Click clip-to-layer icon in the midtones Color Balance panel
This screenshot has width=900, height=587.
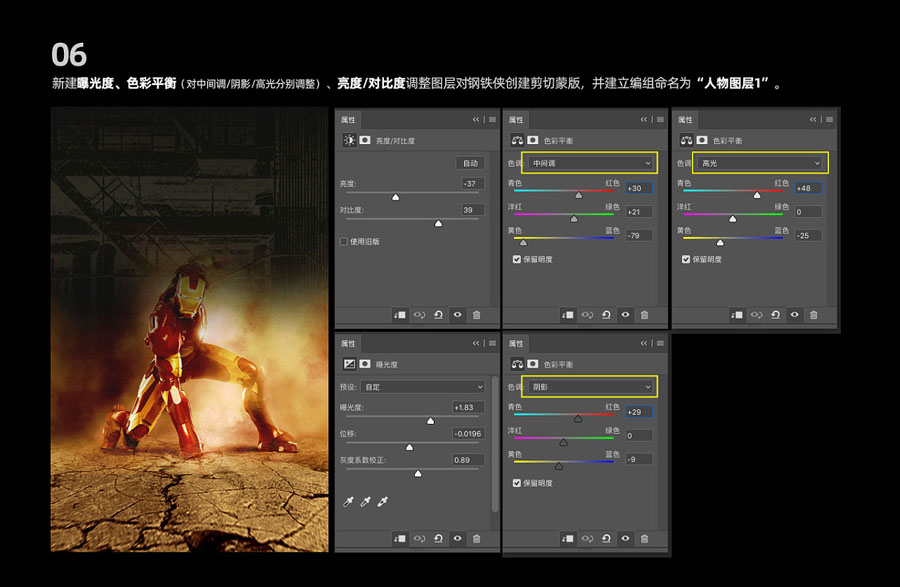click(x=569, y=314)
